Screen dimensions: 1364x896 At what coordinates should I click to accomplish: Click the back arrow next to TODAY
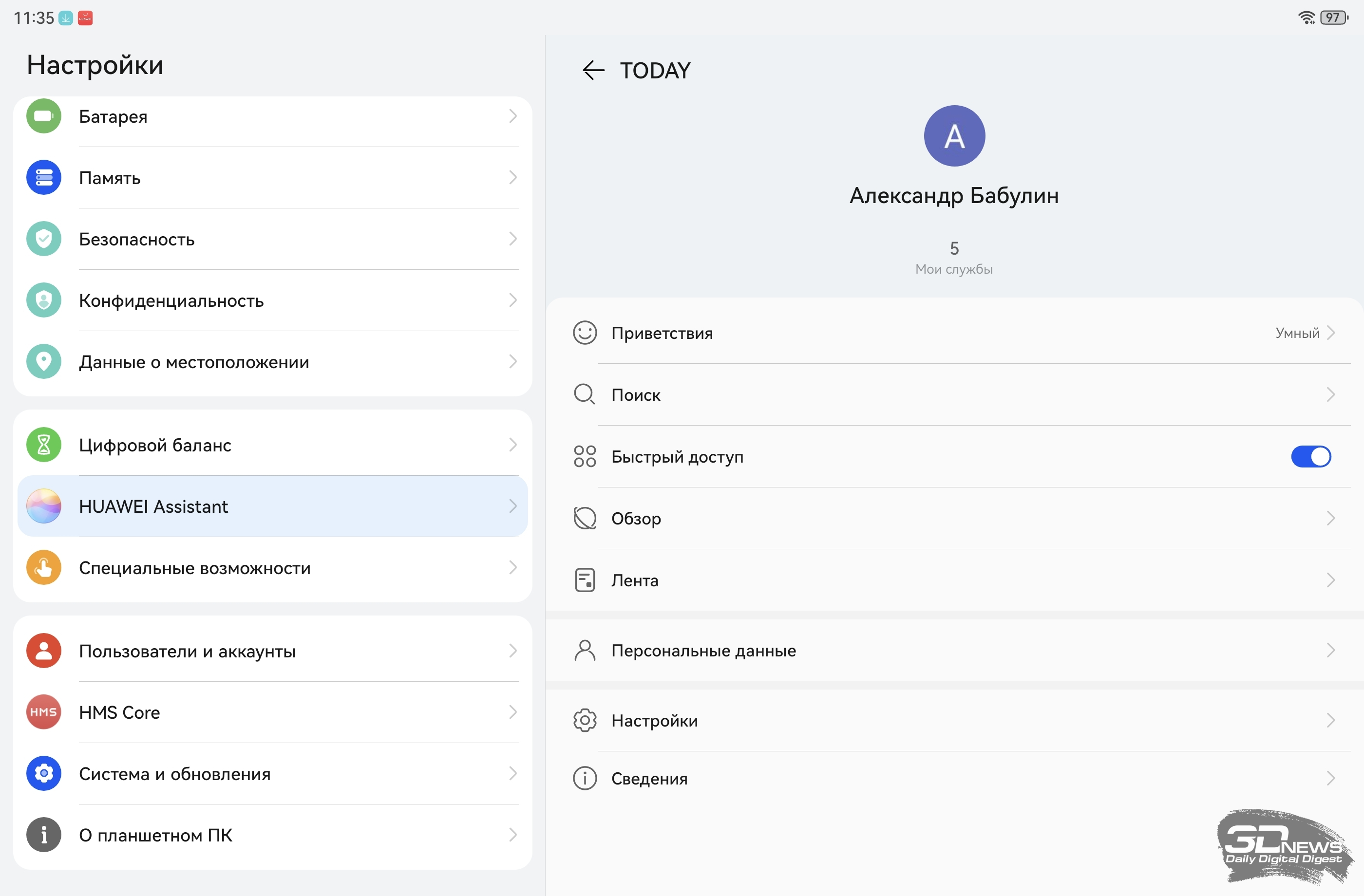[593, 71]
